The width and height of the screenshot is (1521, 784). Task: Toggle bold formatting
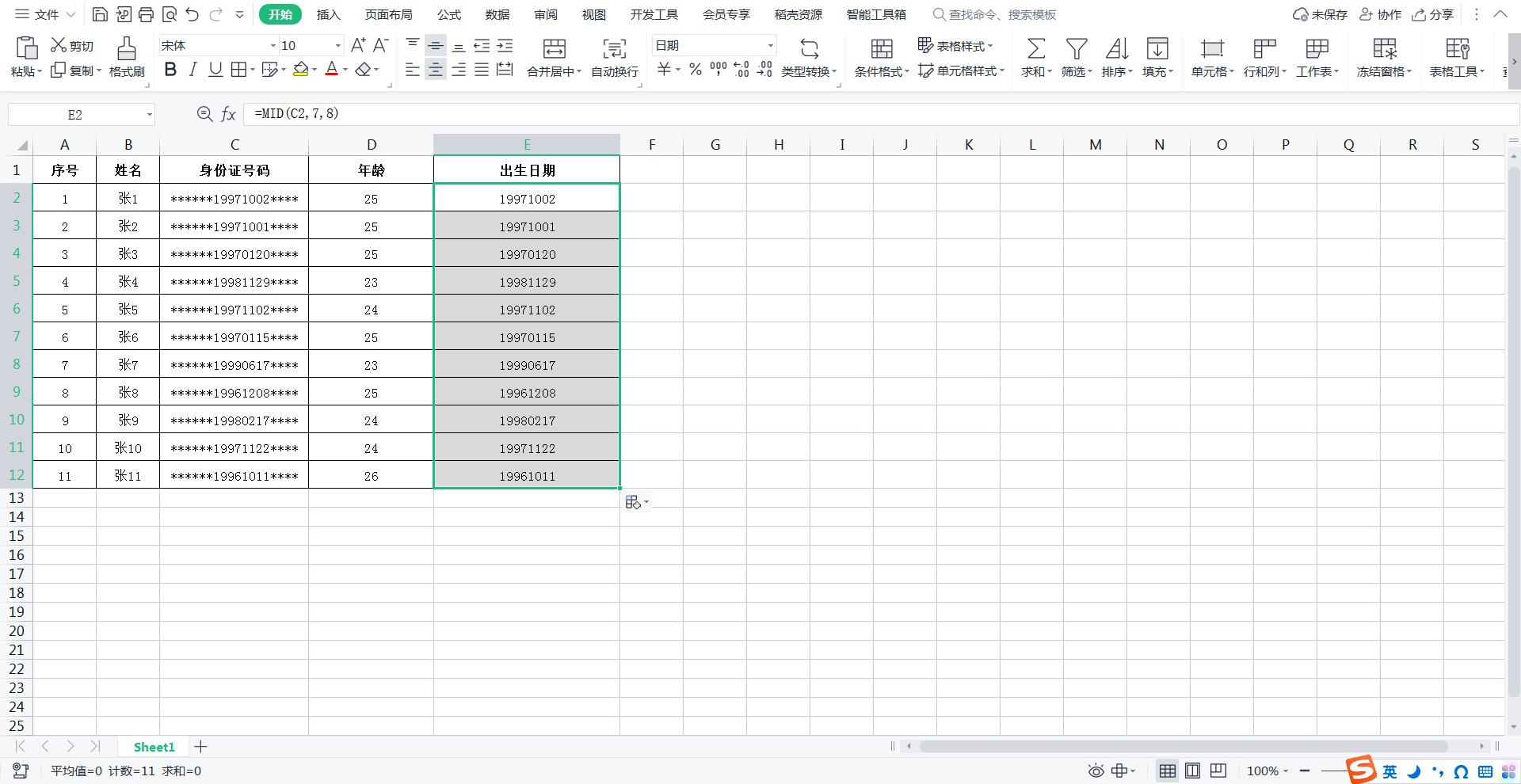click(170, 70)
